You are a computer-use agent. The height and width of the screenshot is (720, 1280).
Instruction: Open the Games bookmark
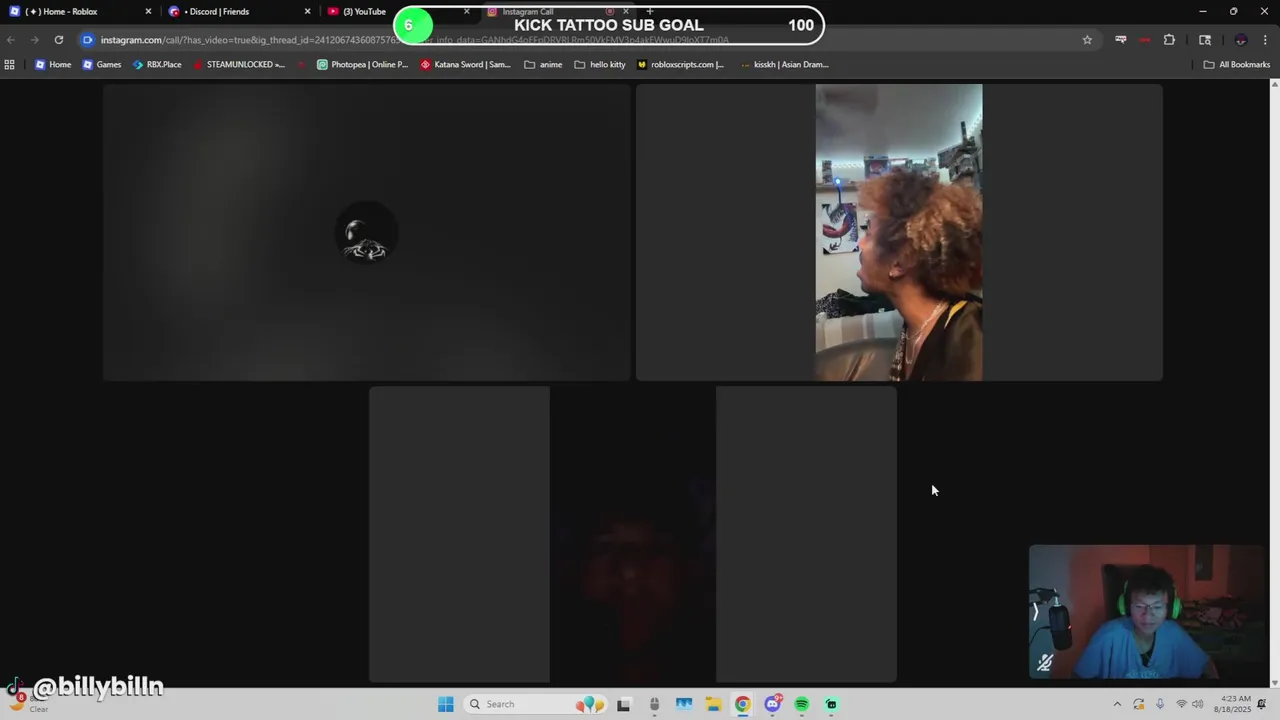(102, 65)
